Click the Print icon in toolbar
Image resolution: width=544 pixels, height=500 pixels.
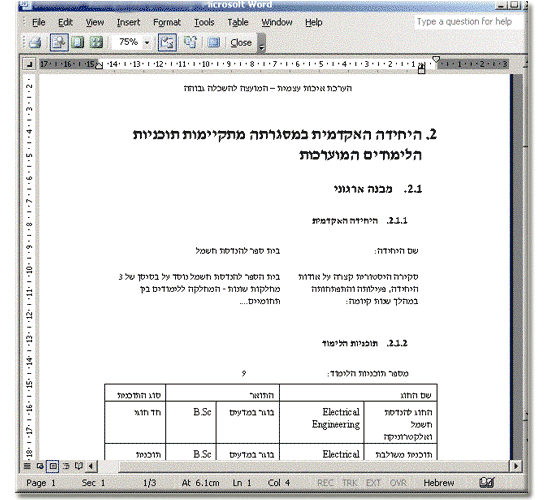tap(35, 43)
